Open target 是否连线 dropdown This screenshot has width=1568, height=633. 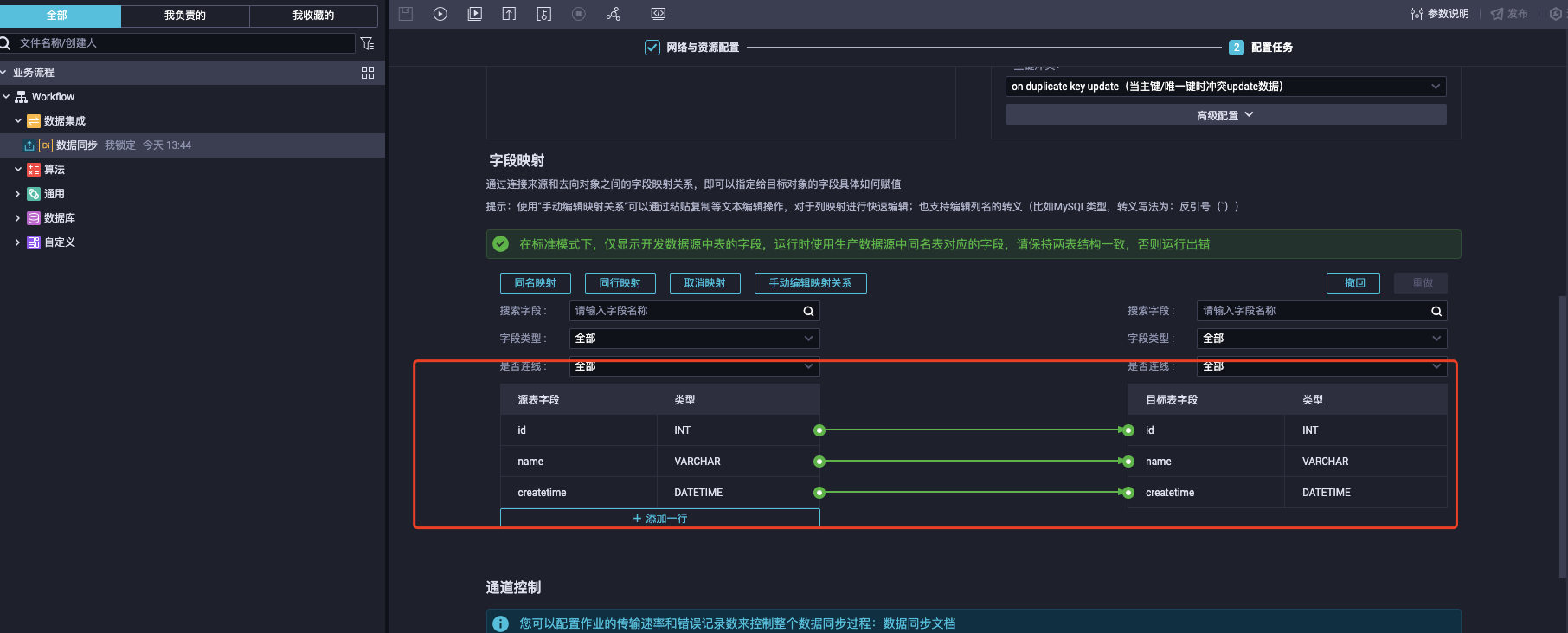coord(1322,366)
